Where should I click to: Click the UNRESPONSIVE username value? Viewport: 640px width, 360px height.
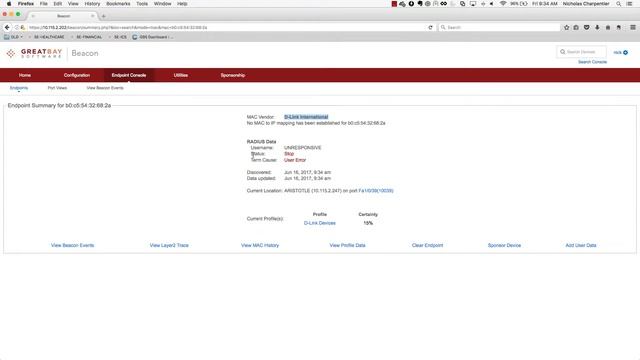pyautogui.click(x=302, y=148)
